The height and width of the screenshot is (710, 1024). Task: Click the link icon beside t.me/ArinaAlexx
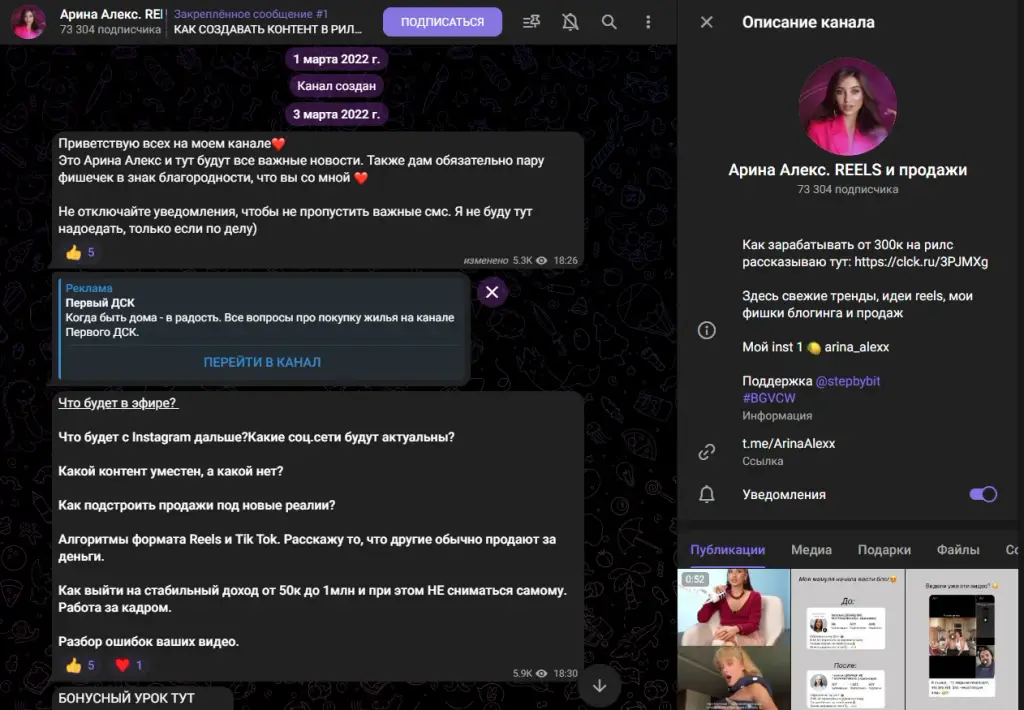707,451
